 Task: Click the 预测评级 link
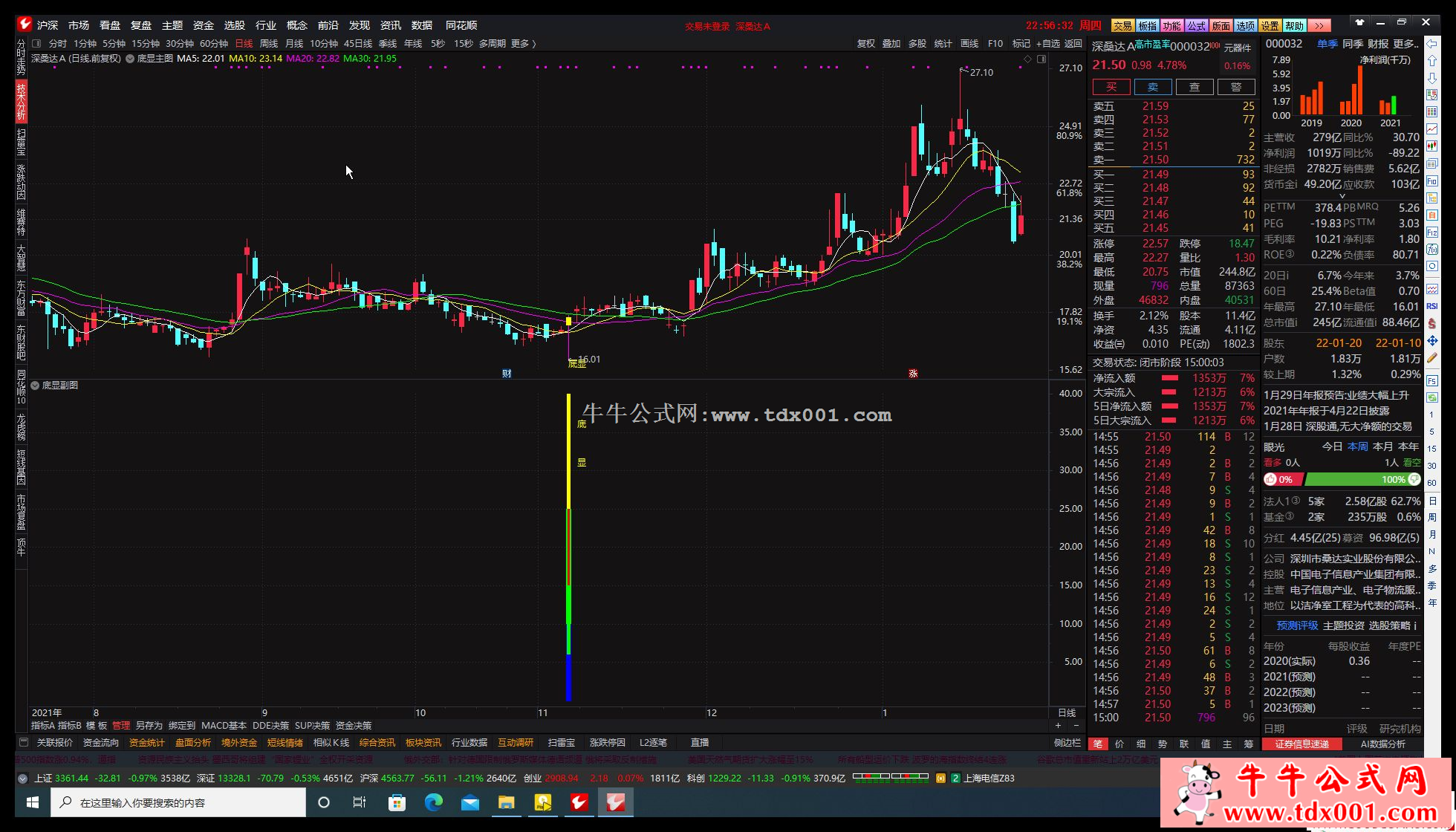pos(1297,625)
